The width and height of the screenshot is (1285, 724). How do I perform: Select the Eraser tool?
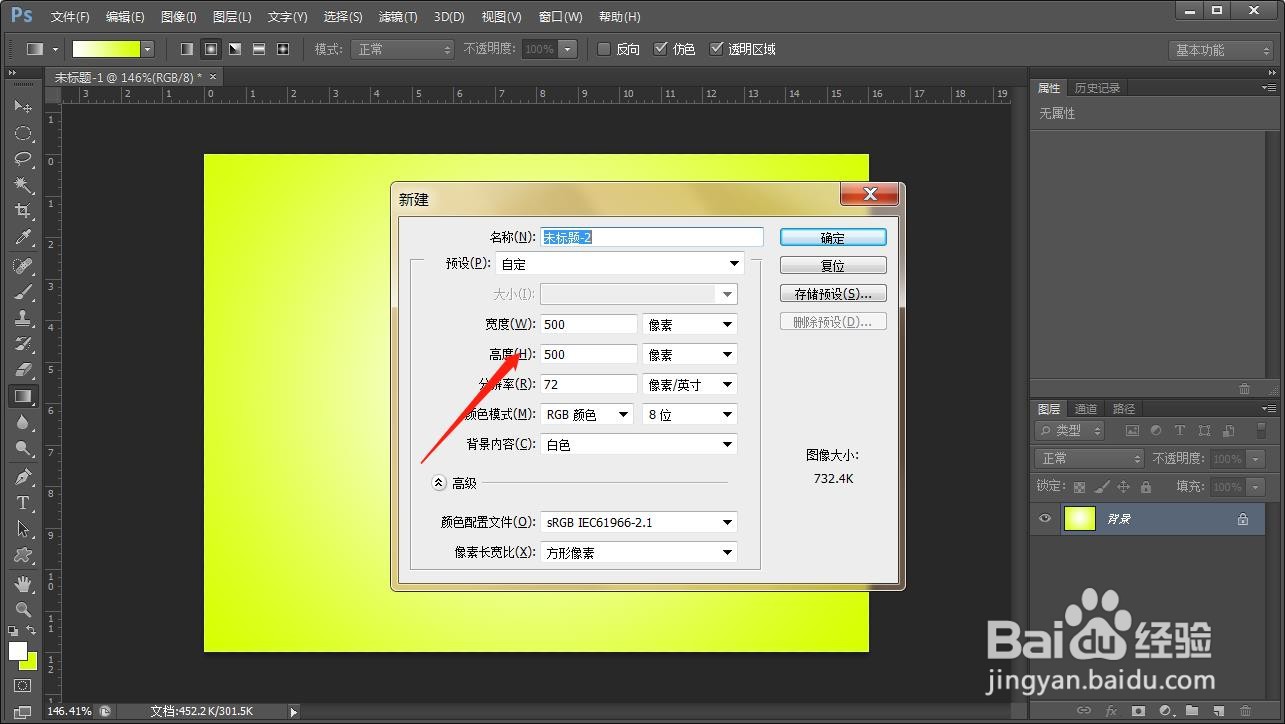[x=22, y=370]
